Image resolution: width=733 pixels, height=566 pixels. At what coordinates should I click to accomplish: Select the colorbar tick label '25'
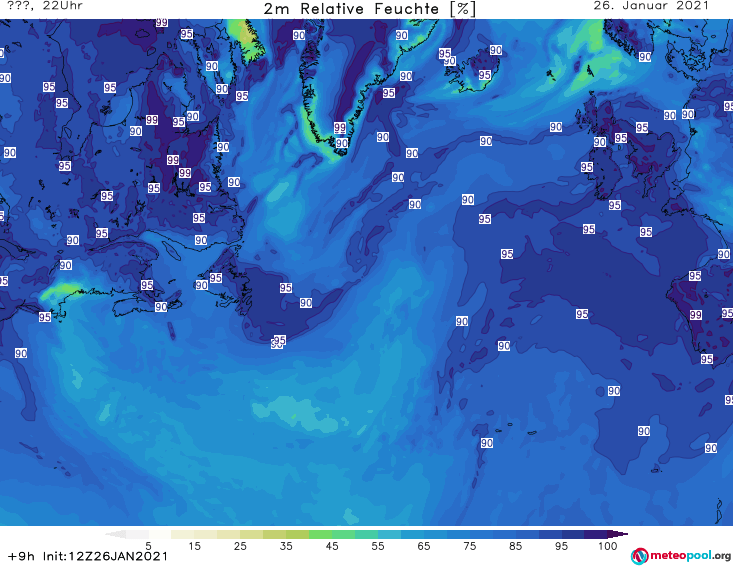[x=240, y=546]
